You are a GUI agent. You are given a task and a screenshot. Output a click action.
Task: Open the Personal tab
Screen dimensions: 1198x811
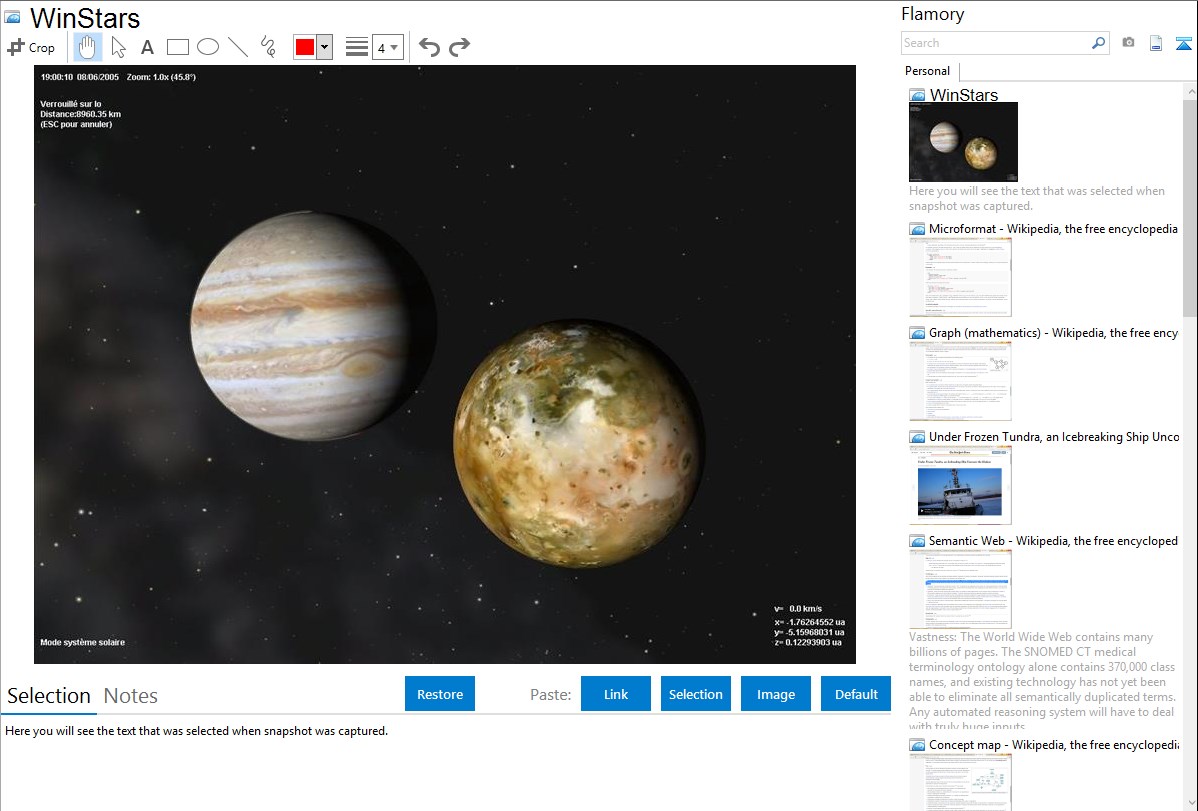coord(927,71)
